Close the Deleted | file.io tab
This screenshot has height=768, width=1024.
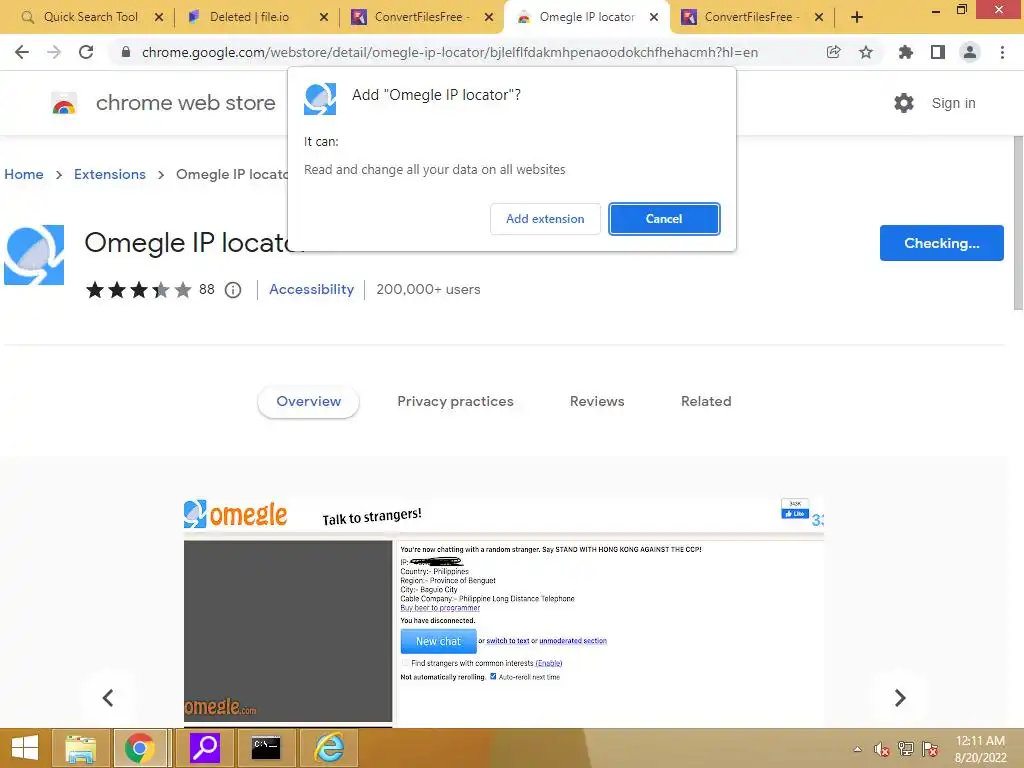tap(324, 18)
